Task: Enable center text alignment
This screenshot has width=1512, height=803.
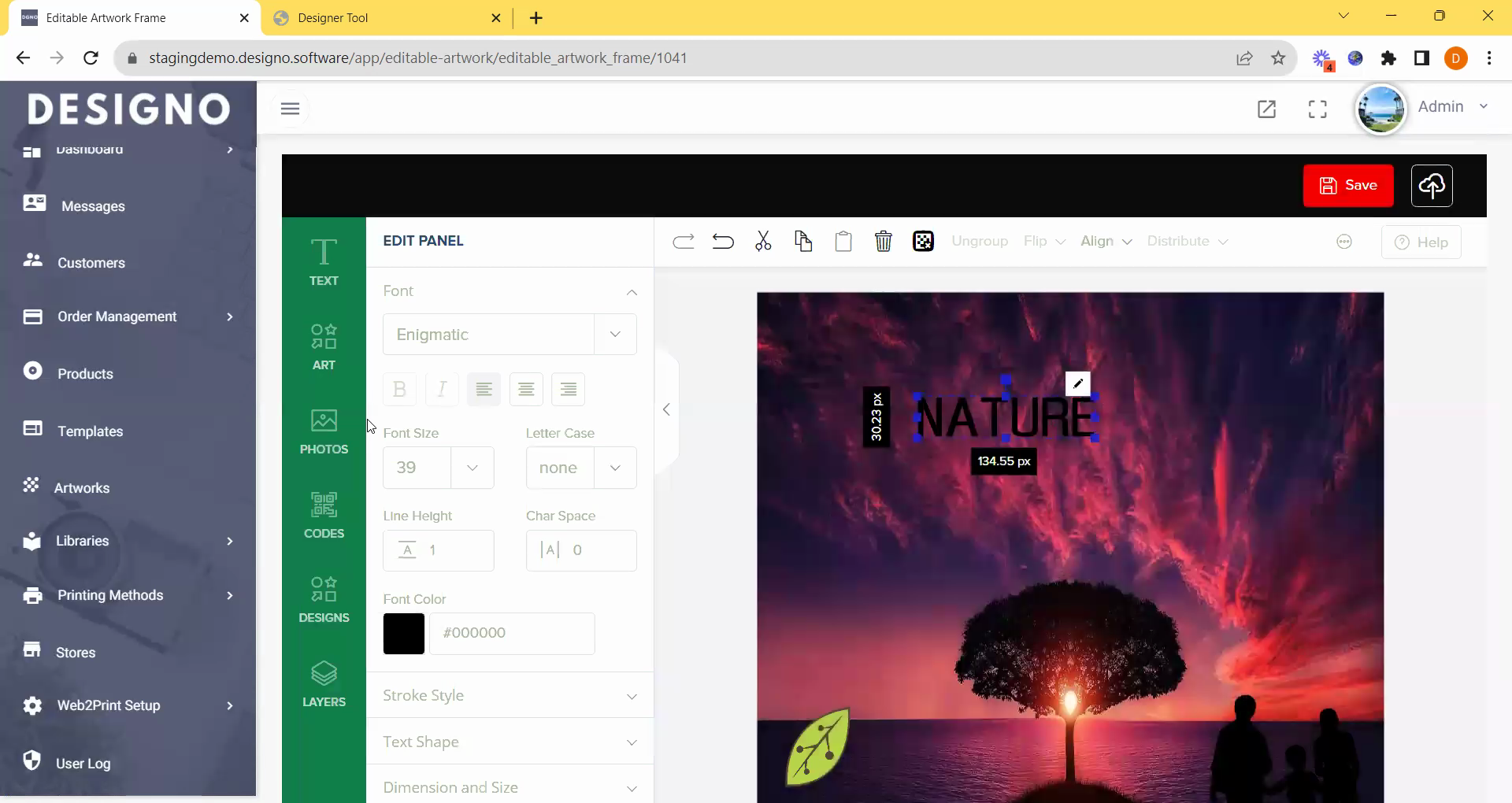Action: [x=526, y=390]
